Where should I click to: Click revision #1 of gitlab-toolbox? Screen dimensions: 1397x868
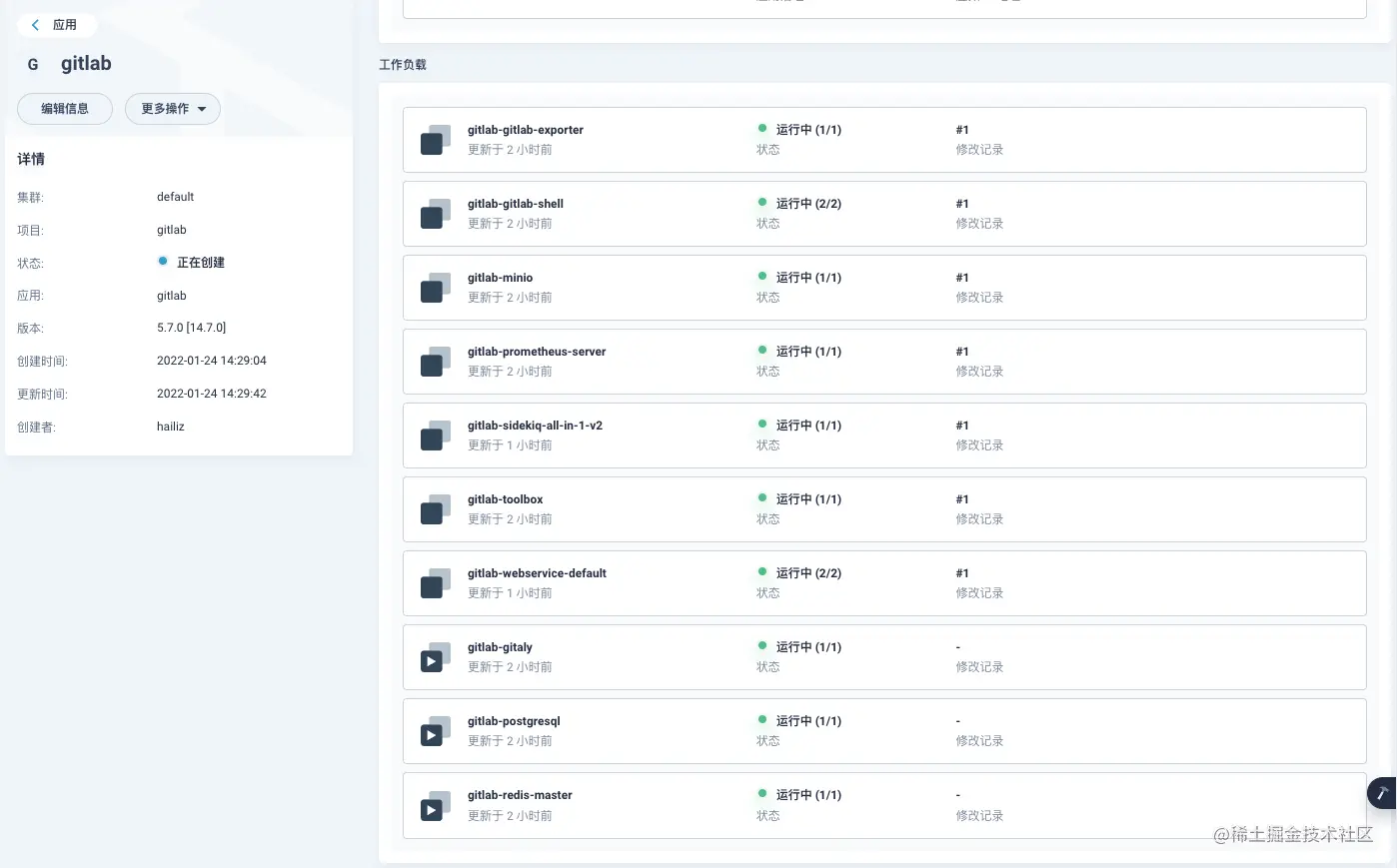pos(962,499)
